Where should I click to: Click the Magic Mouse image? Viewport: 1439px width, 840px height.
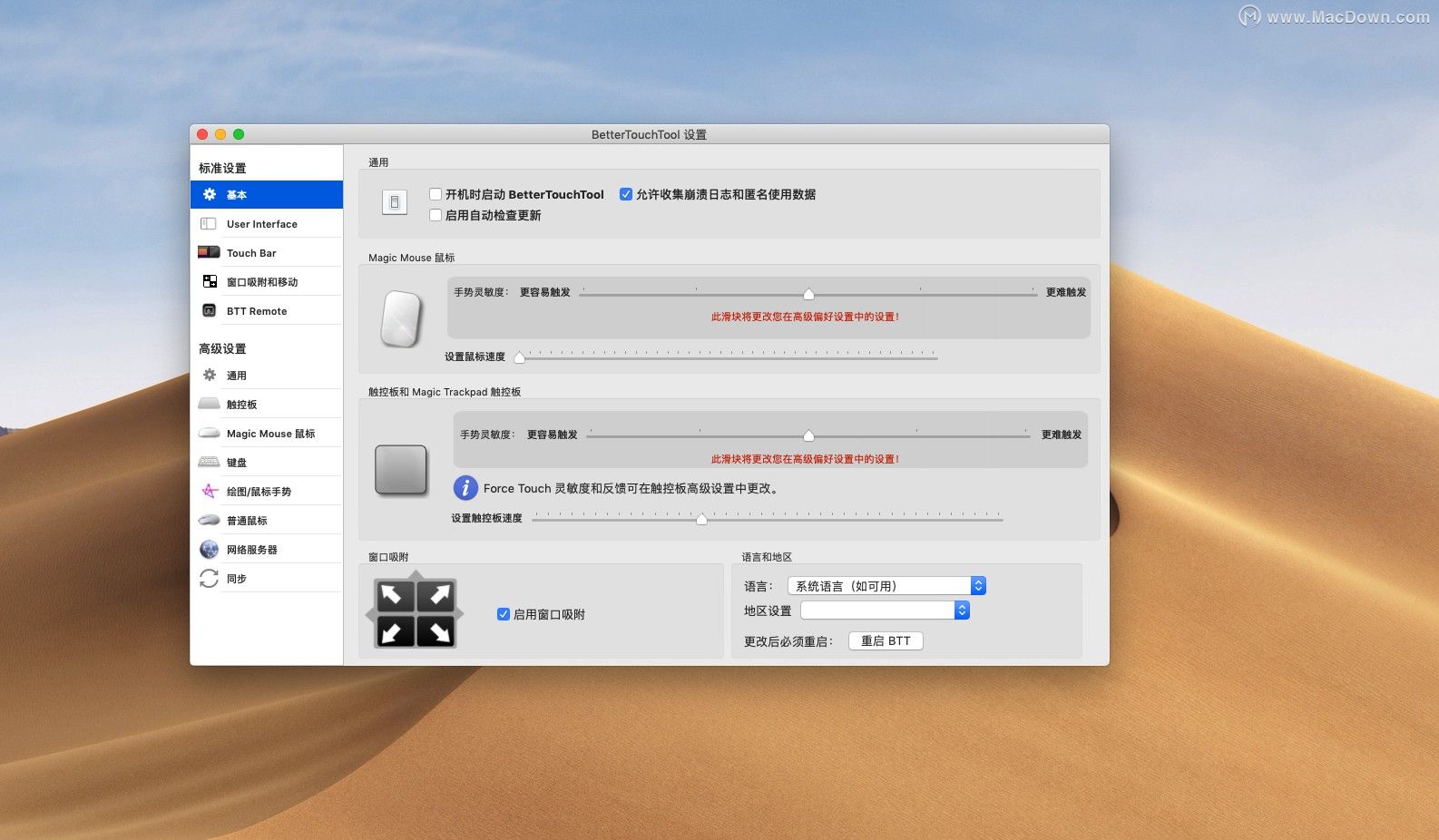[402, 318]
